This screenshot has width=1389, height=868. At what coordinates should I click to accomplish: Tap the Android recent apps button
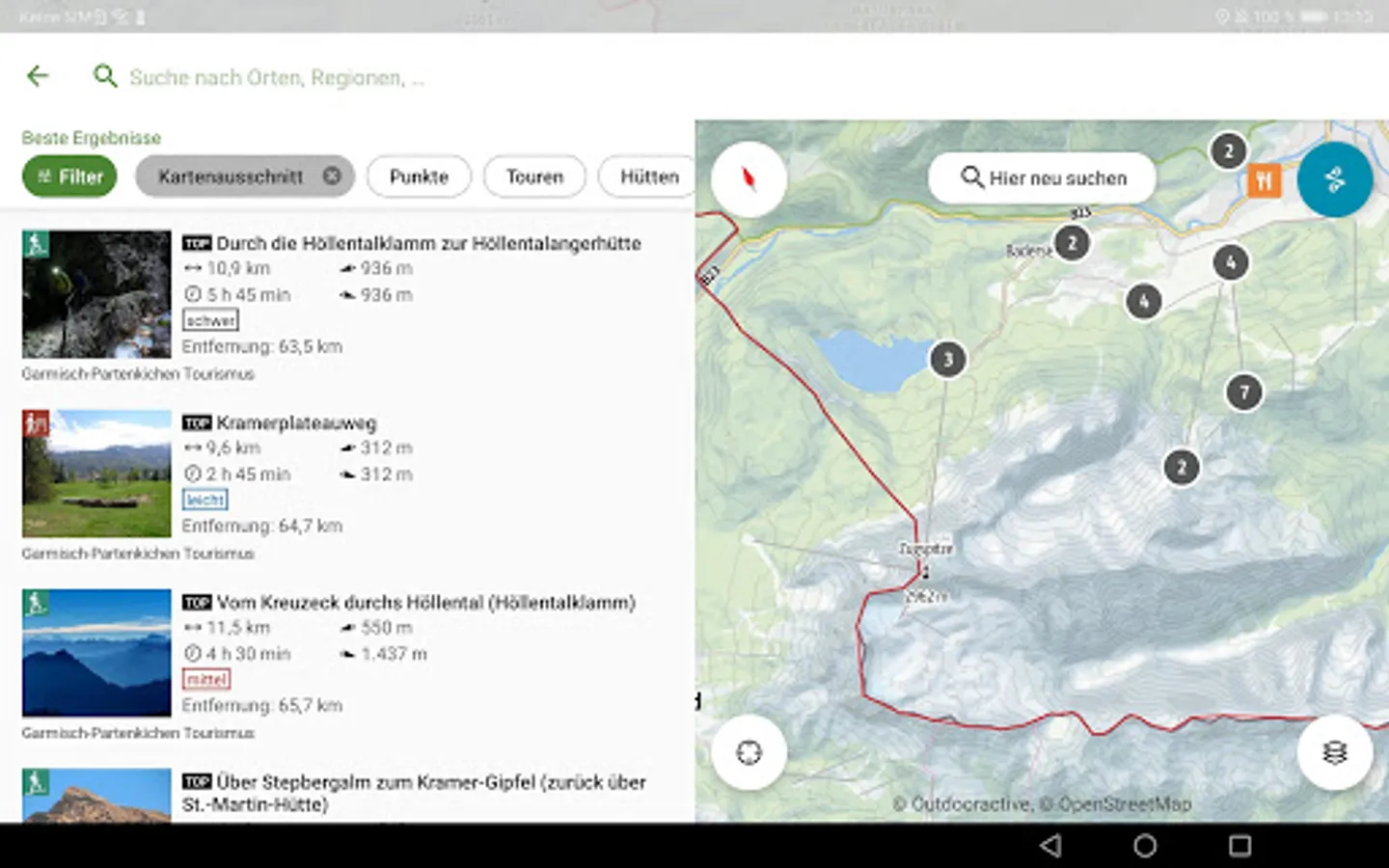pyautogui.click(x=1239, y=846)
